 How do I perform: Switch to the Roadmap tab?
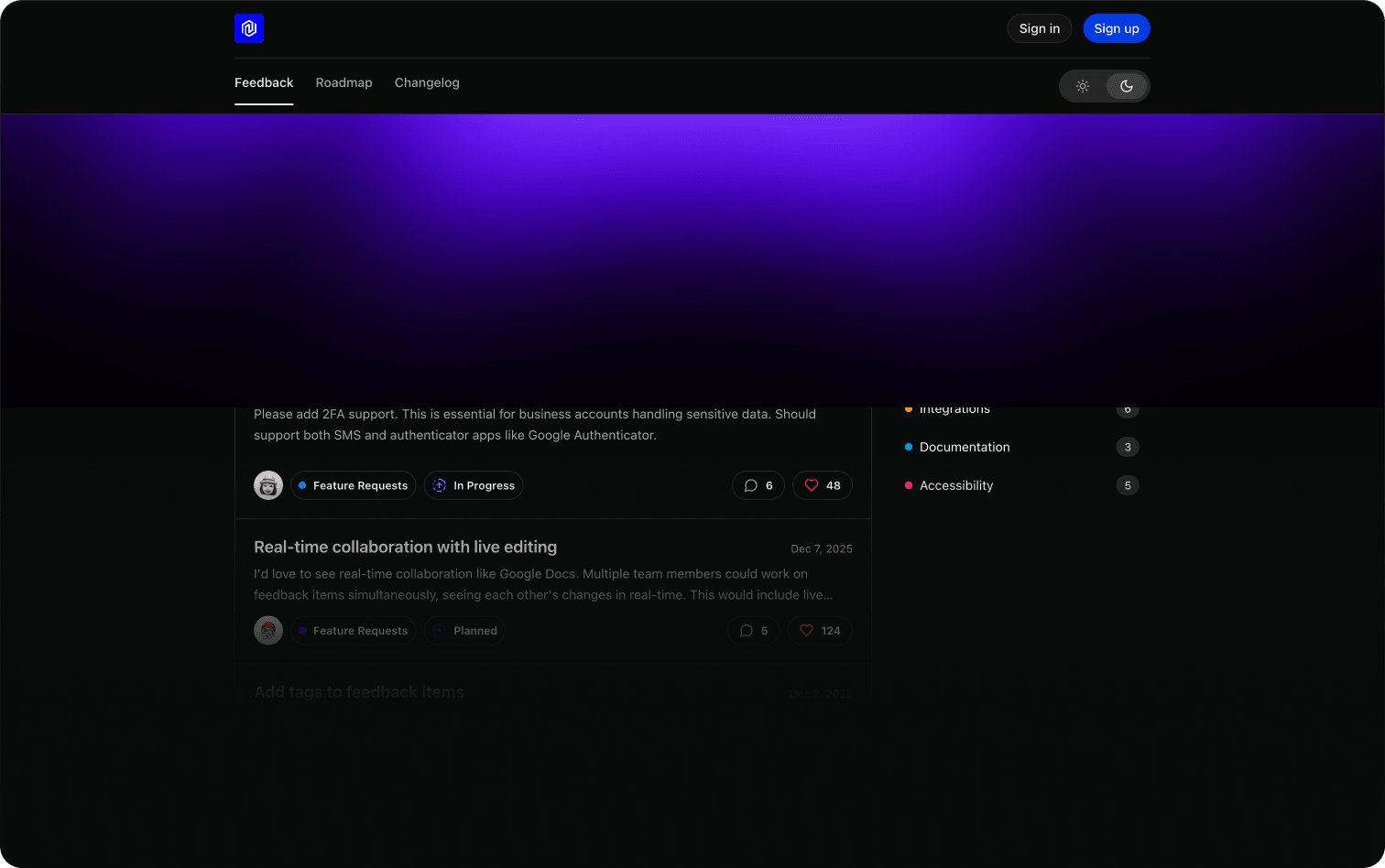(x=344, y=82)
